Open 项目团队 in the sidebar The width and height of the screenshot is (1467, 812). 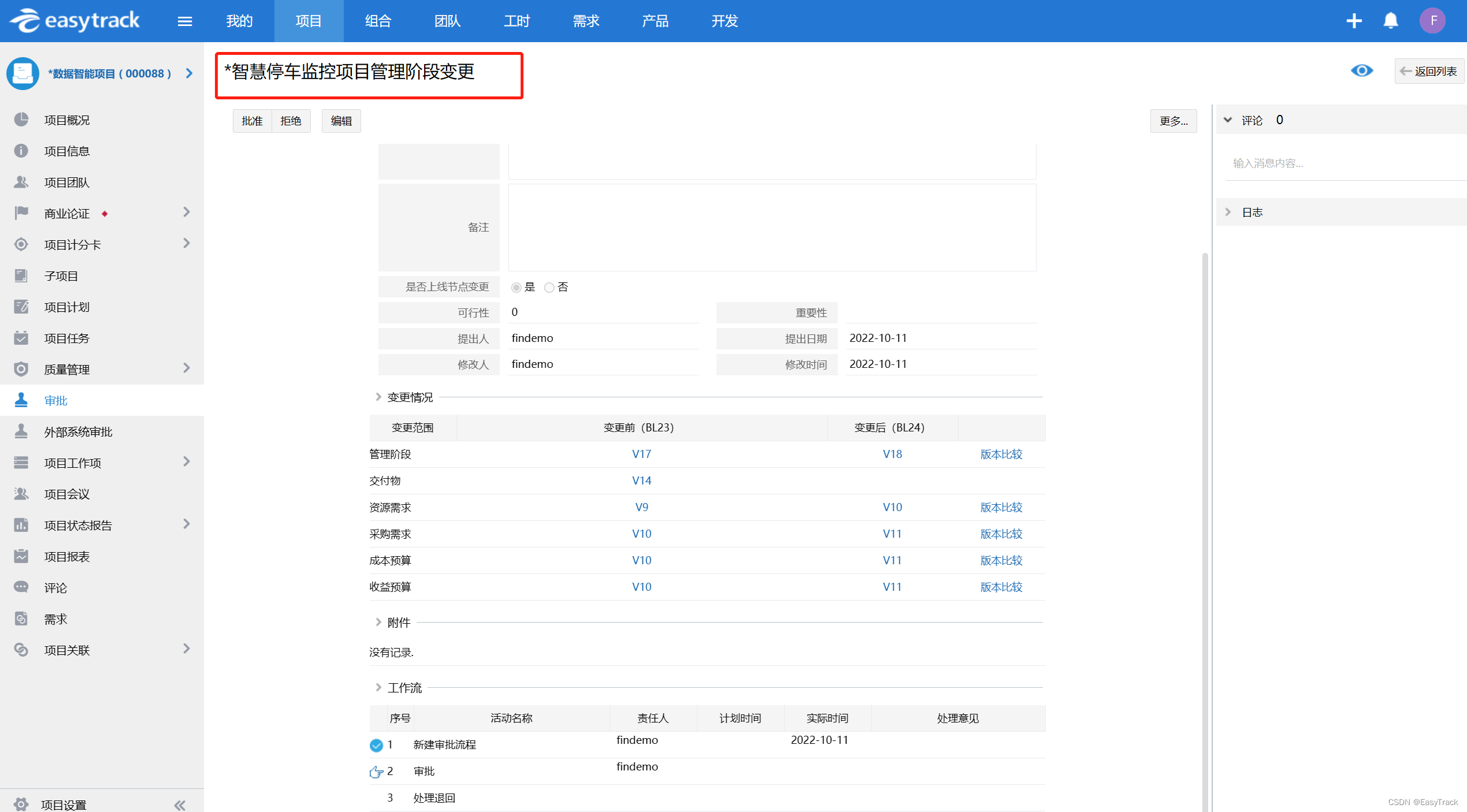pyautogui.click(x=67, y=182)
